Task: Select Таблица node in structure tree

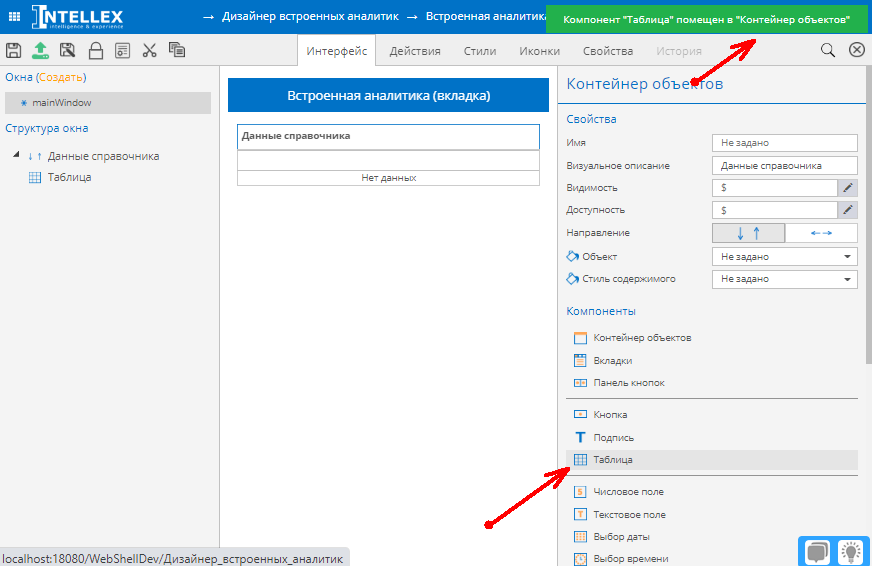Action: pos(70,177)
